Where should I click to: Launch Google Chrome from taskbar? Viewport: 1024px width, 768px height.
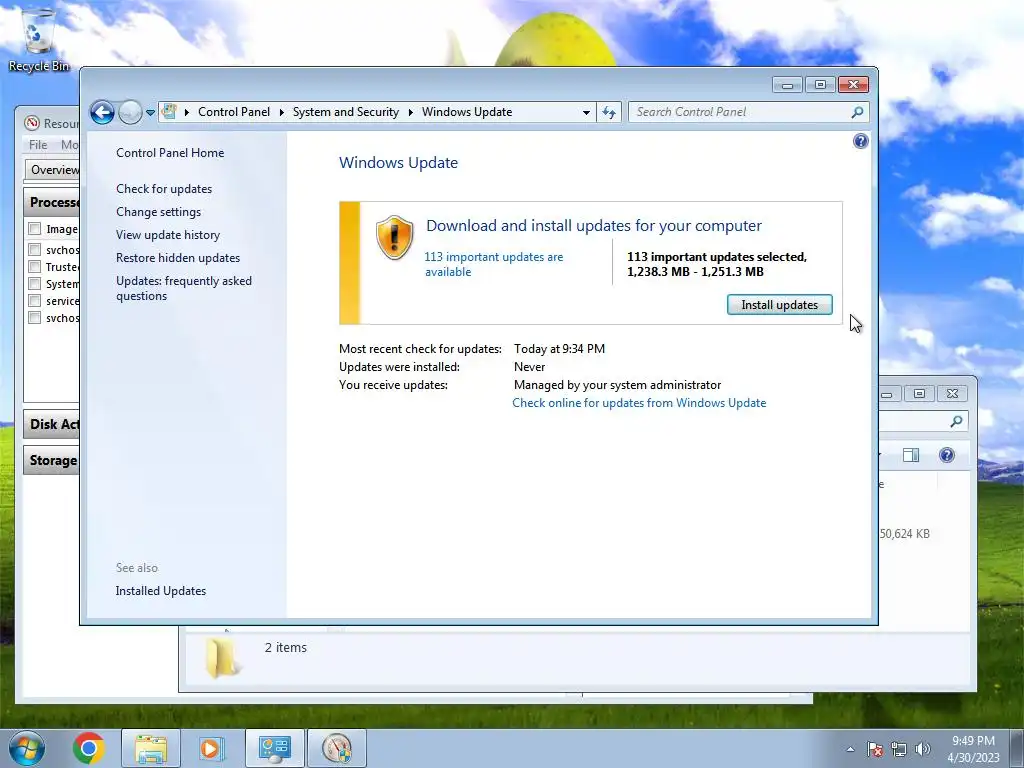click(x=89, y=748)
